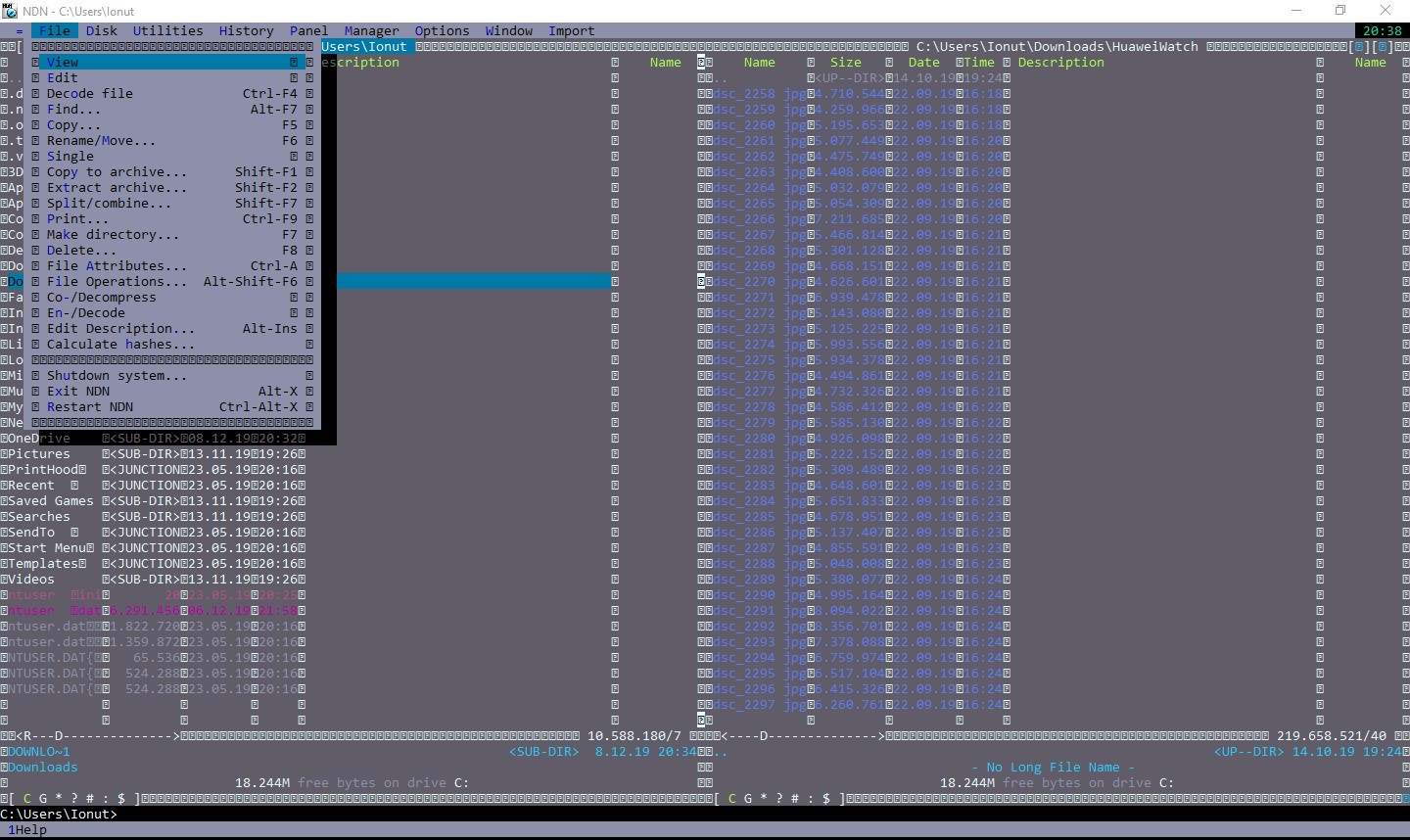Click the command line prompt C:\Users\Ionut>
This screenshot has width=1410, height=840.
[x=59, y=814]
